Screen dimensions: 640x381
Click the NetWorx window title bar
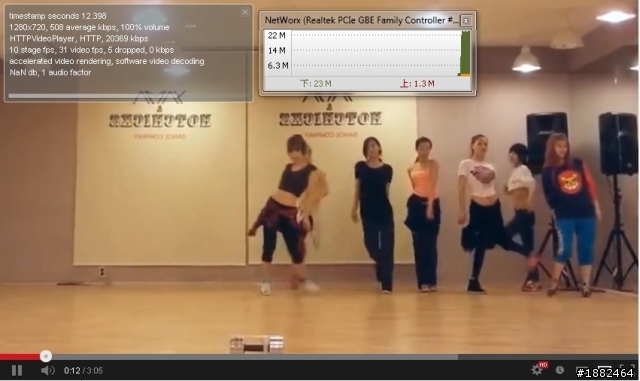pos(362,20)
